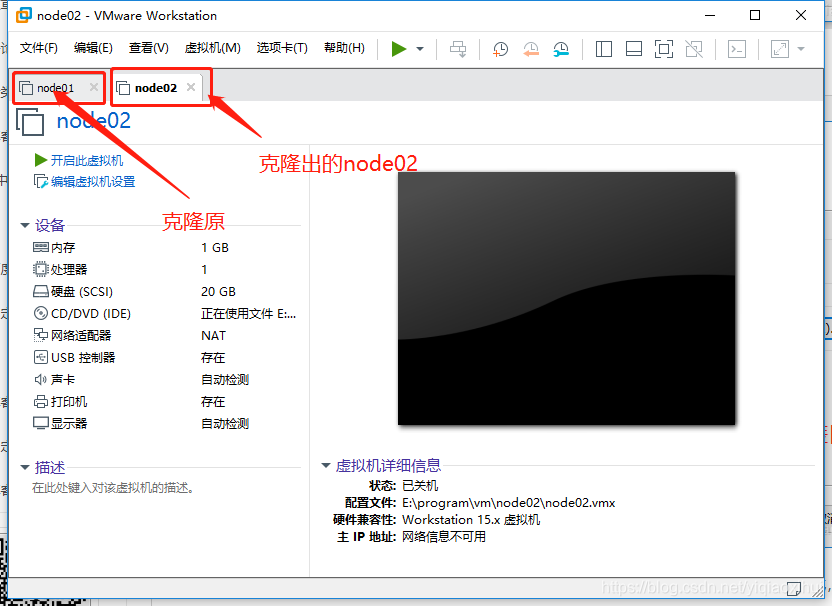Open the 选项卡(T) menu

pyautogui.click(x=282, y=48)
